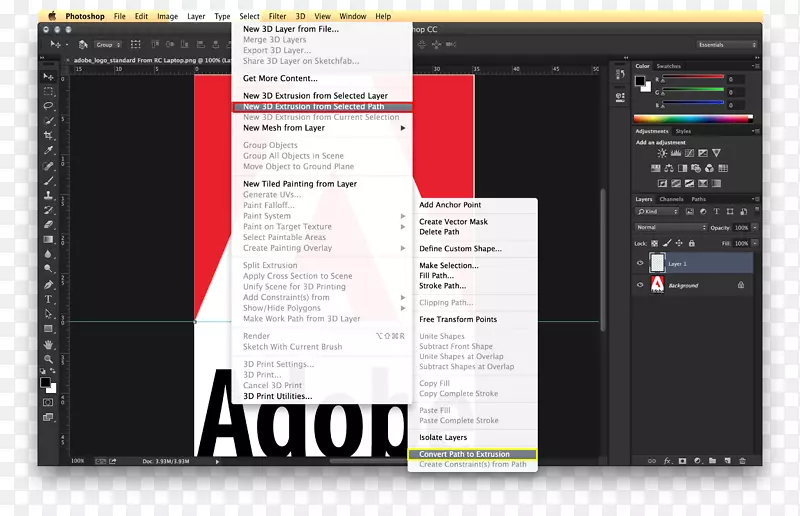Choose Convert Path to Extrusion
The height and width of the screenshot is (516, 800).
click(472, 454)
